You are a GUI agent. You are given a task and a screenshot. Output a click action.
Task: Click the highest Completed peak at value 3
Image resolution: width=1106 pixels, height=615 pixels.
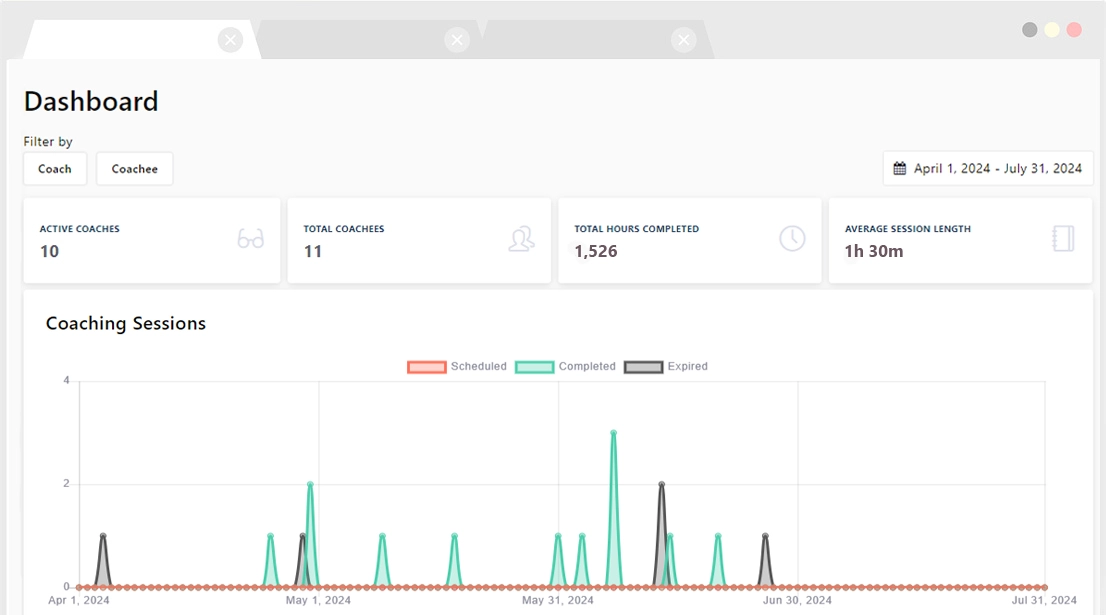[613, 433]
